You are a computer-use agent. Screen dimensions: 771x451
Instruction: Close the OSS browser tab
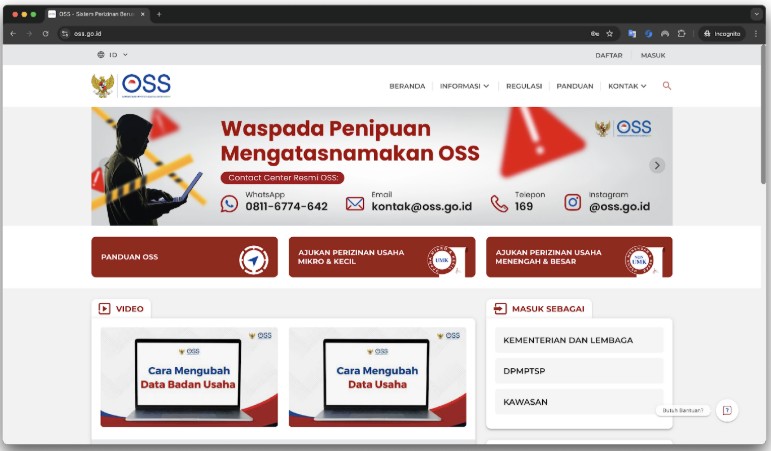click(x=143, y=14)
